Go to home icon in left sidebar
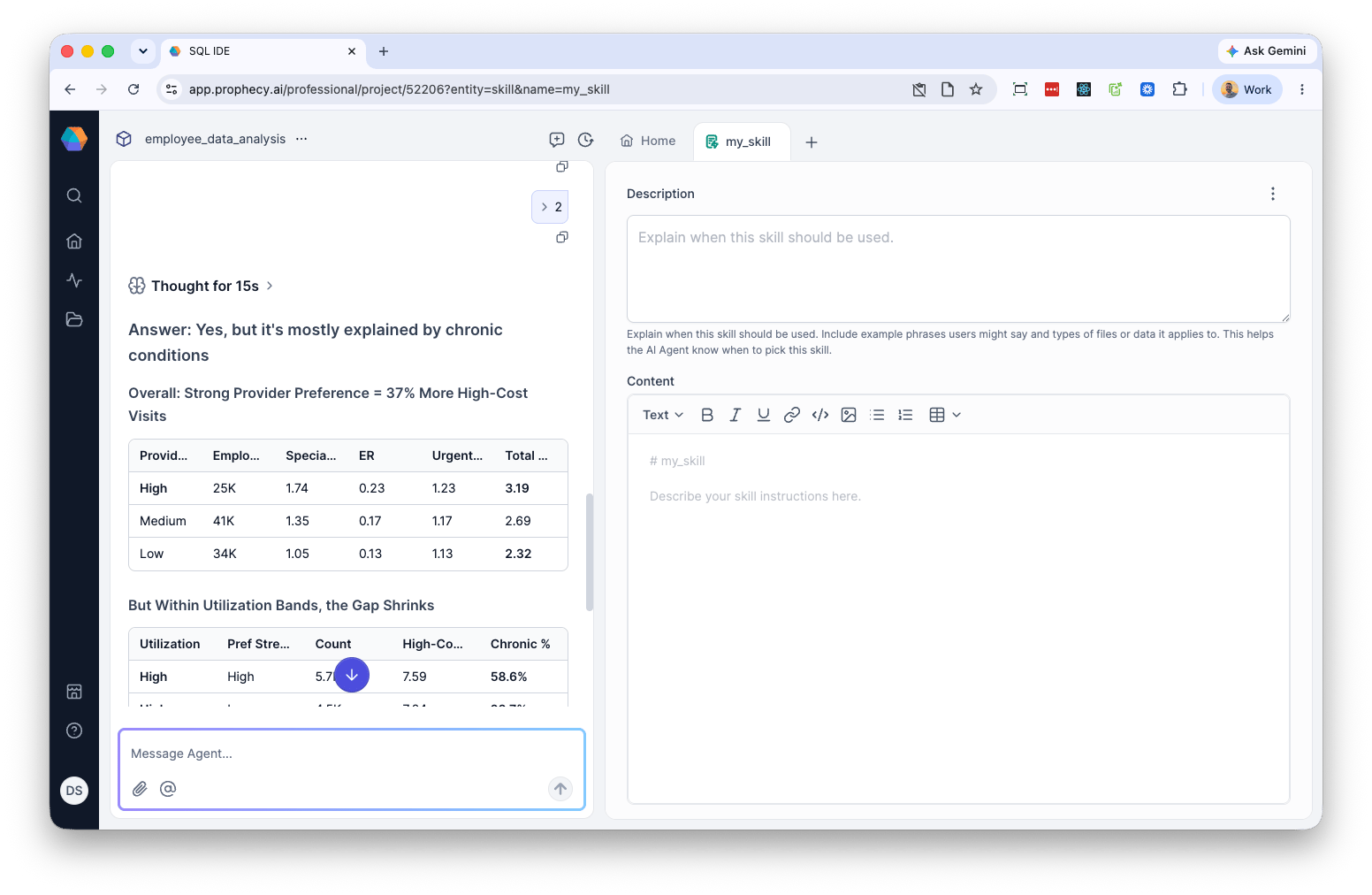The width and height of the screenshot is (1372, 895). pyautogui.click(x=74, y=241)
